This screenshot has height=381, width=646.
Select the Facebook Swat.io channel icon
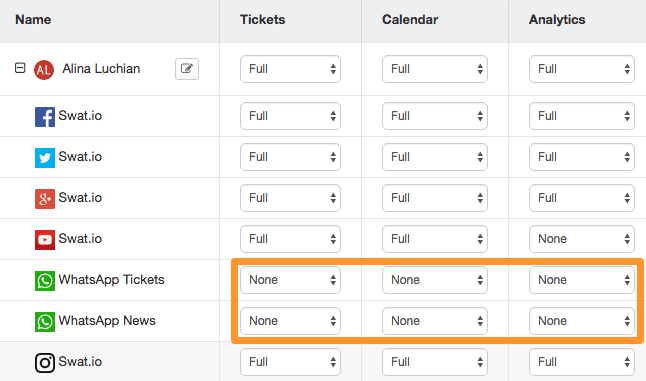pyautogui.click(x=44, y=117)
